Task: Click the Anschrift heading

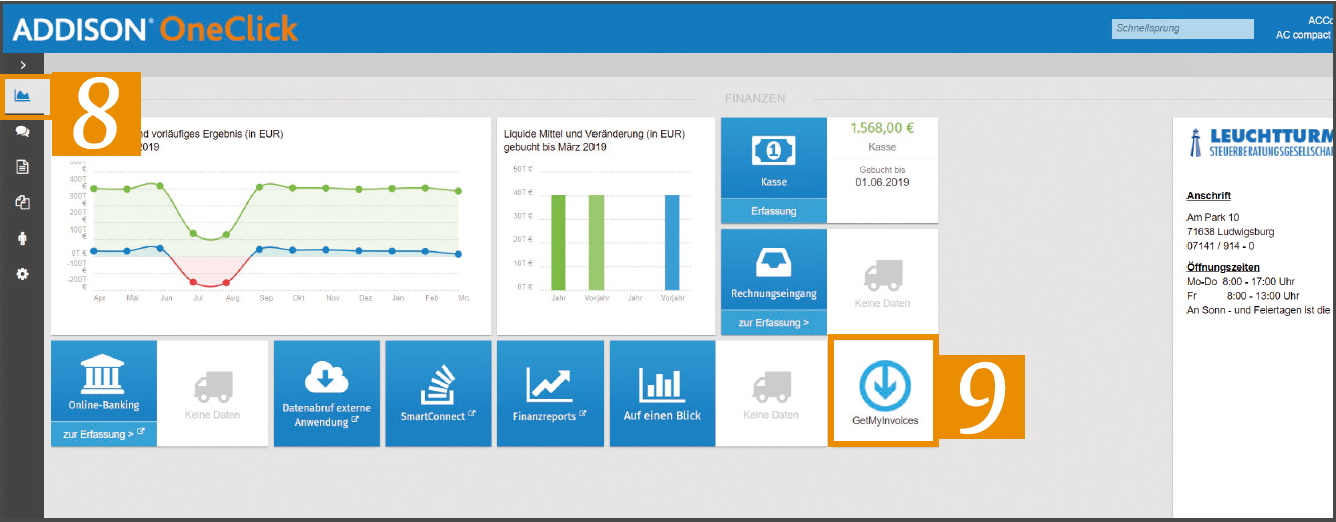Action: pos(1208,196)
